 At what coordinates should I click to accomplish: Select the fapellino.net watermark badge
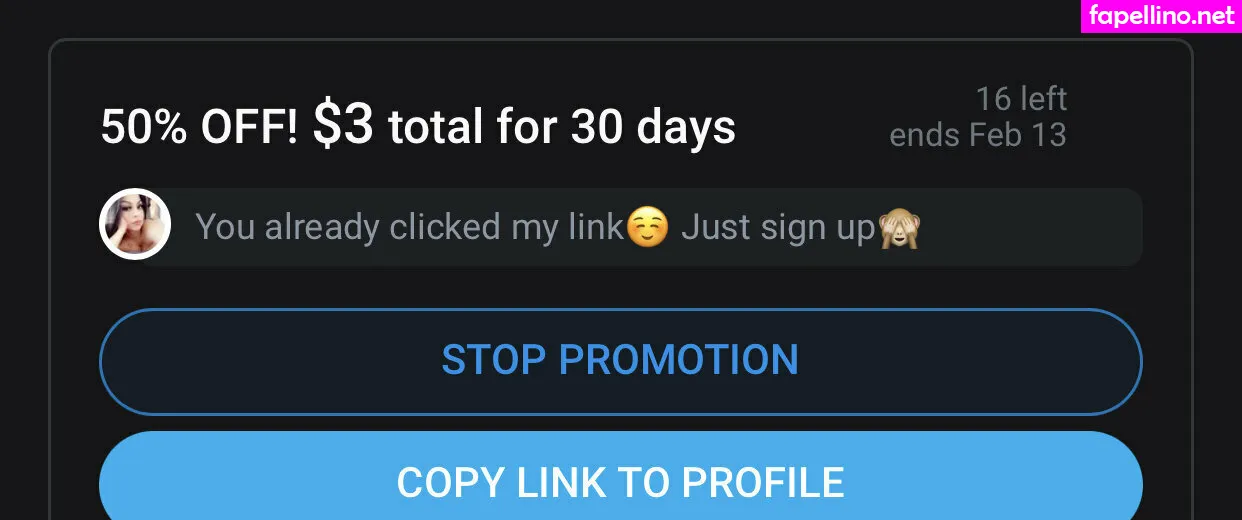click(1161, 16)
